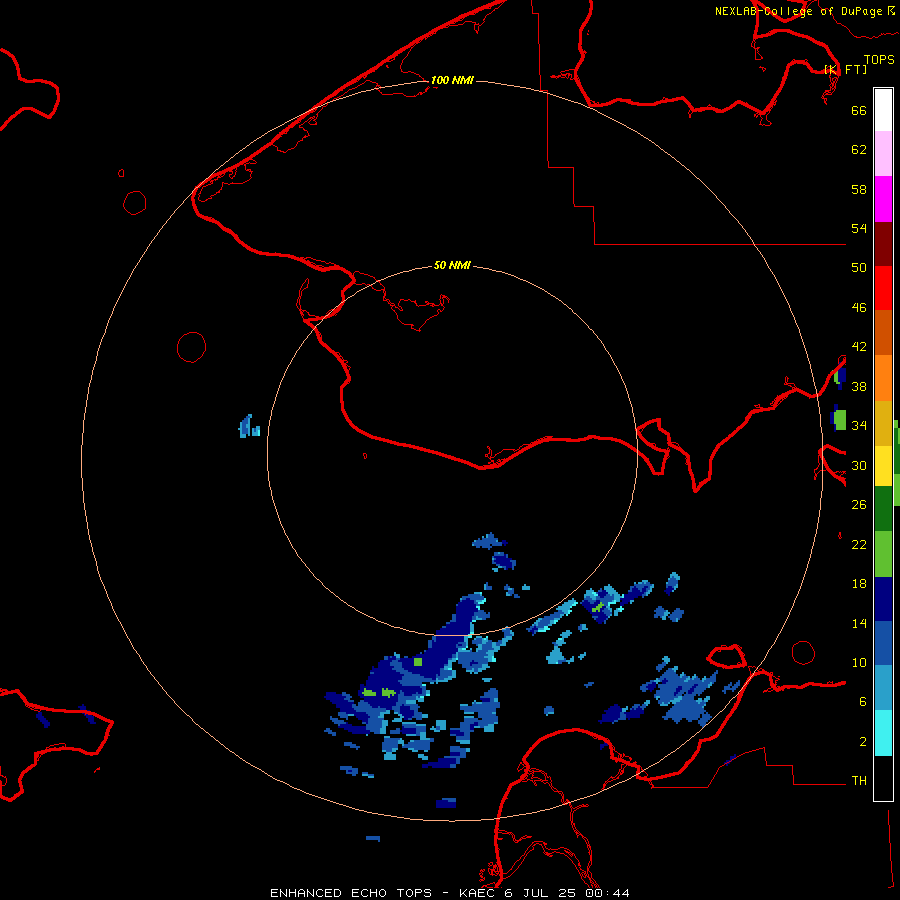Click the '38' legend value
Viewport: 900px width, 900px height.
pos(859,386)
